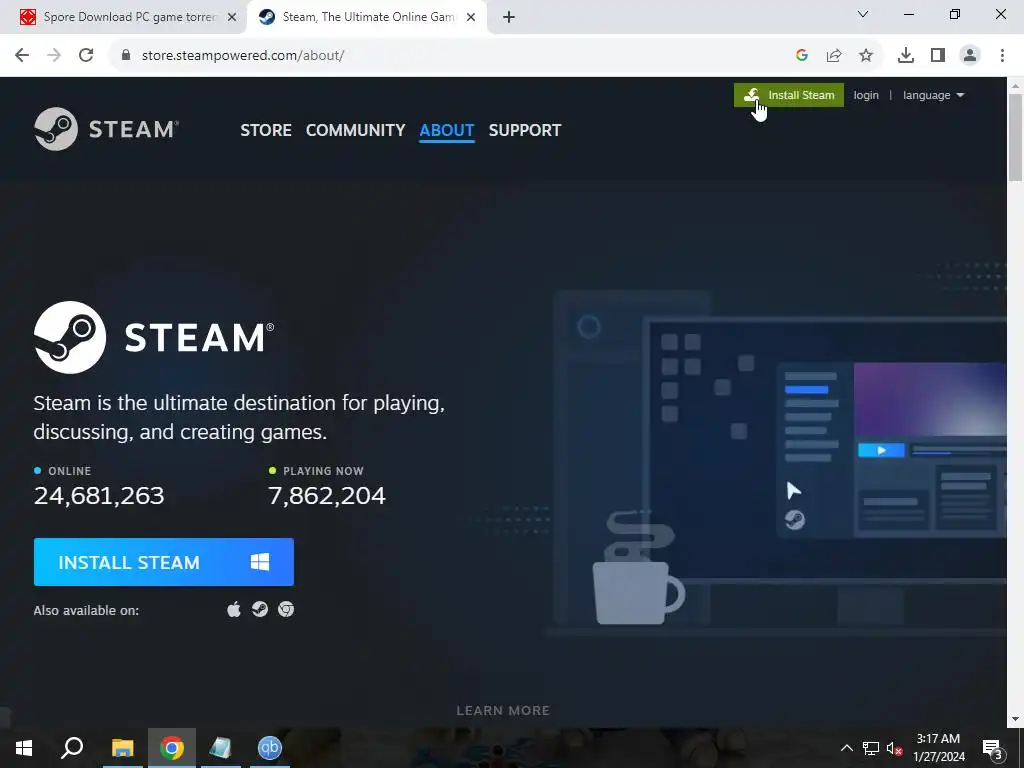Click the forward navigation arrow
1024x768 pixels.
pyautogui.click(x=54, y=56)
